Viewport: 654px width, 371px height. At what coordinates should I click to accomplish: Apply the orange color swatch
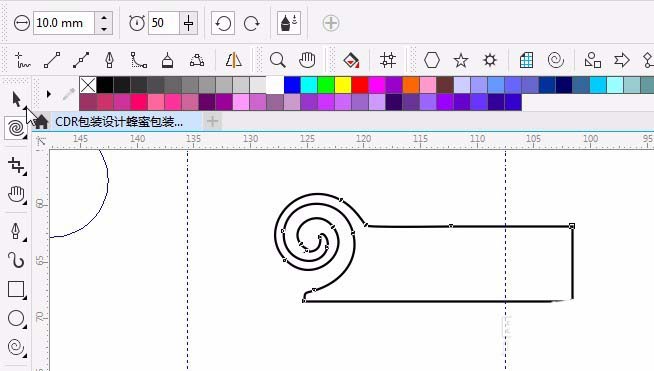coord(411,85)
